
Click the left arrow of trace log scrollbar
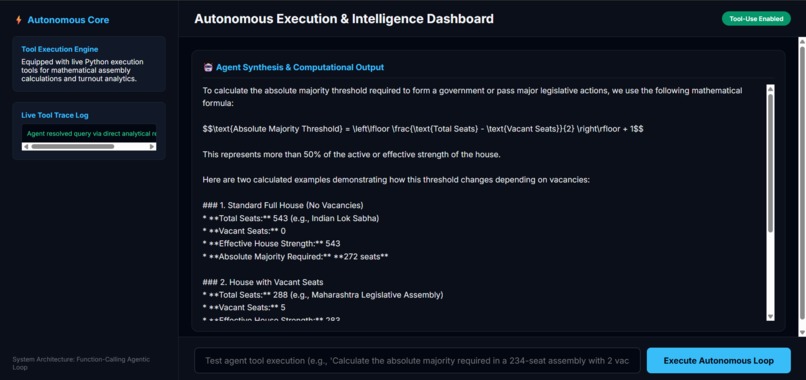pyautogui.click(x=25, y=147)
